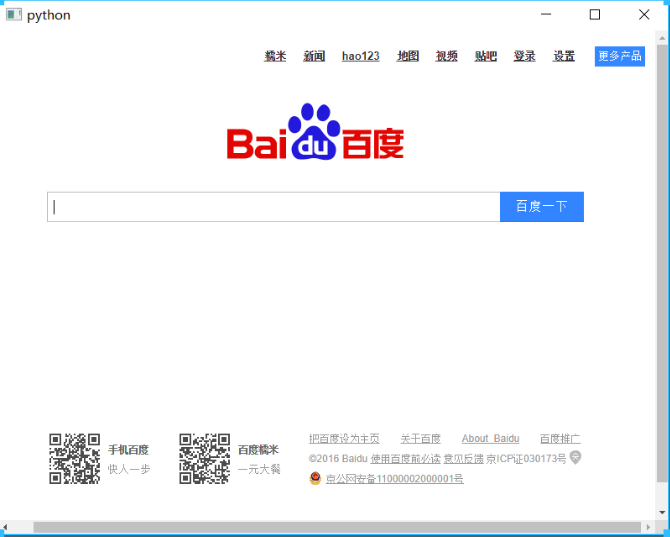Visit the hao123 link
The width and height of the screenshot is (670, 537).
tap(360, 56)
